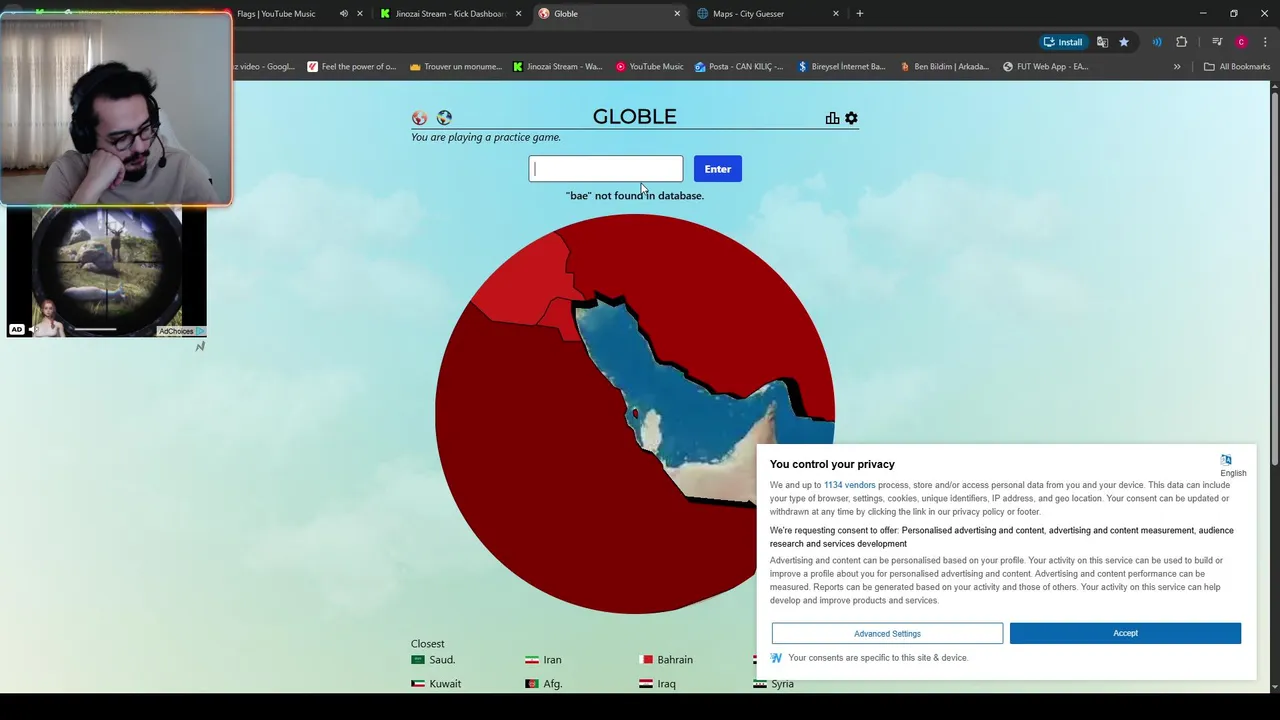Select Iraq in the Closest list
This screenshot has width=1280, height=720.
click(657, 684)
